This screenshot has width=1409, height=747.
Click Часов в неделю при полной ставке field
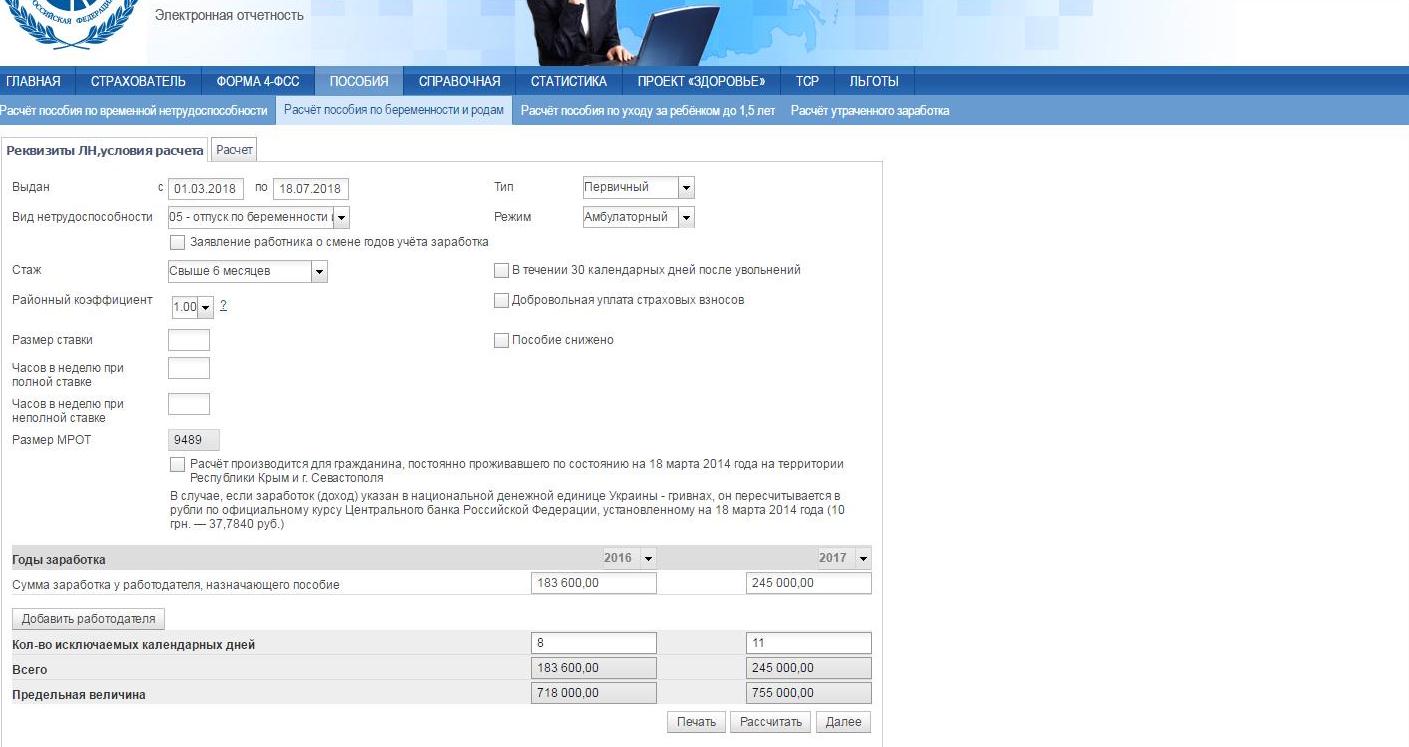point(189,368)
